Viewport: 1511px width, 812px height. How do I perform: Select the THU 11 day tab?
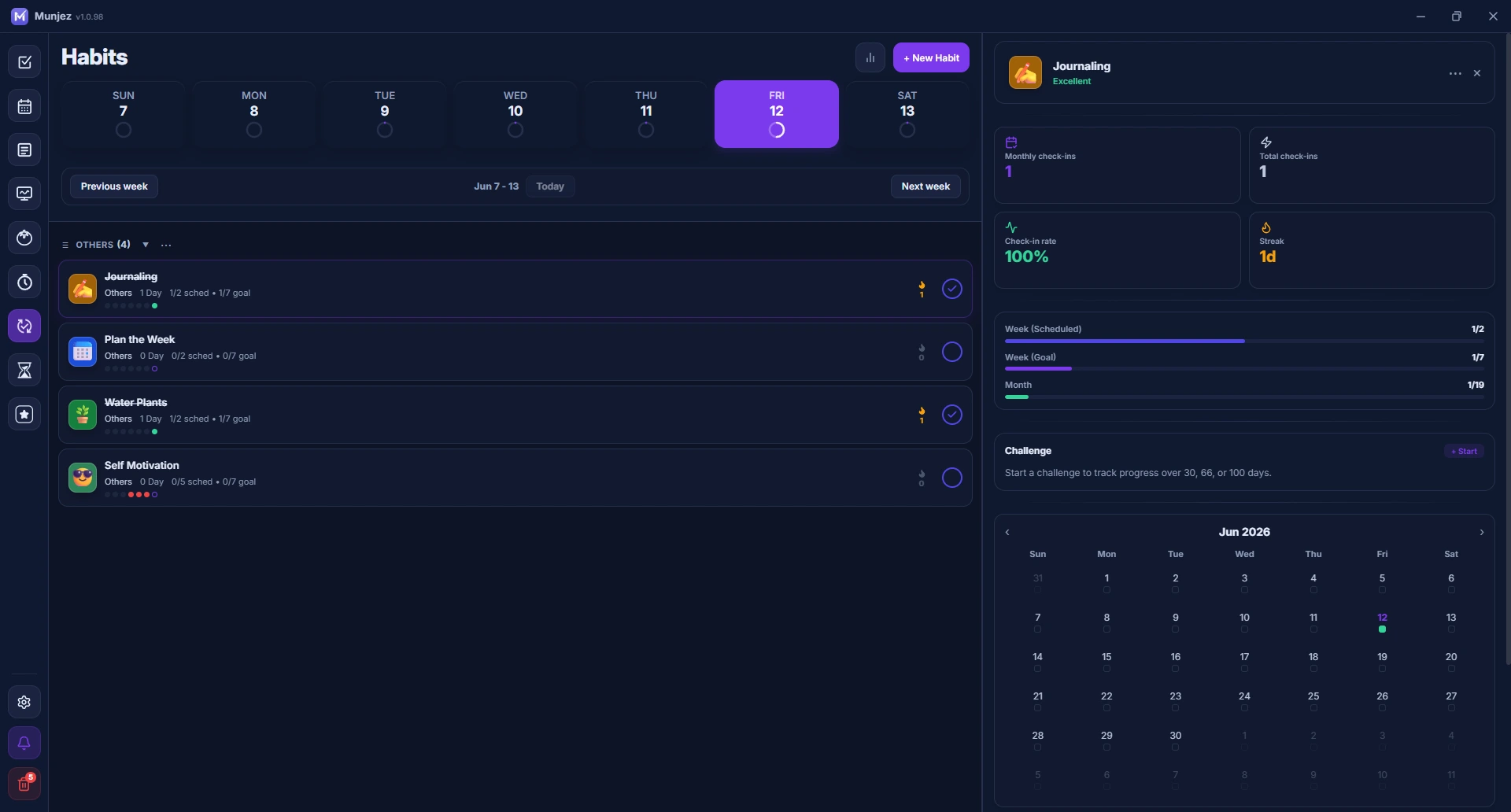tap(646, 114)
